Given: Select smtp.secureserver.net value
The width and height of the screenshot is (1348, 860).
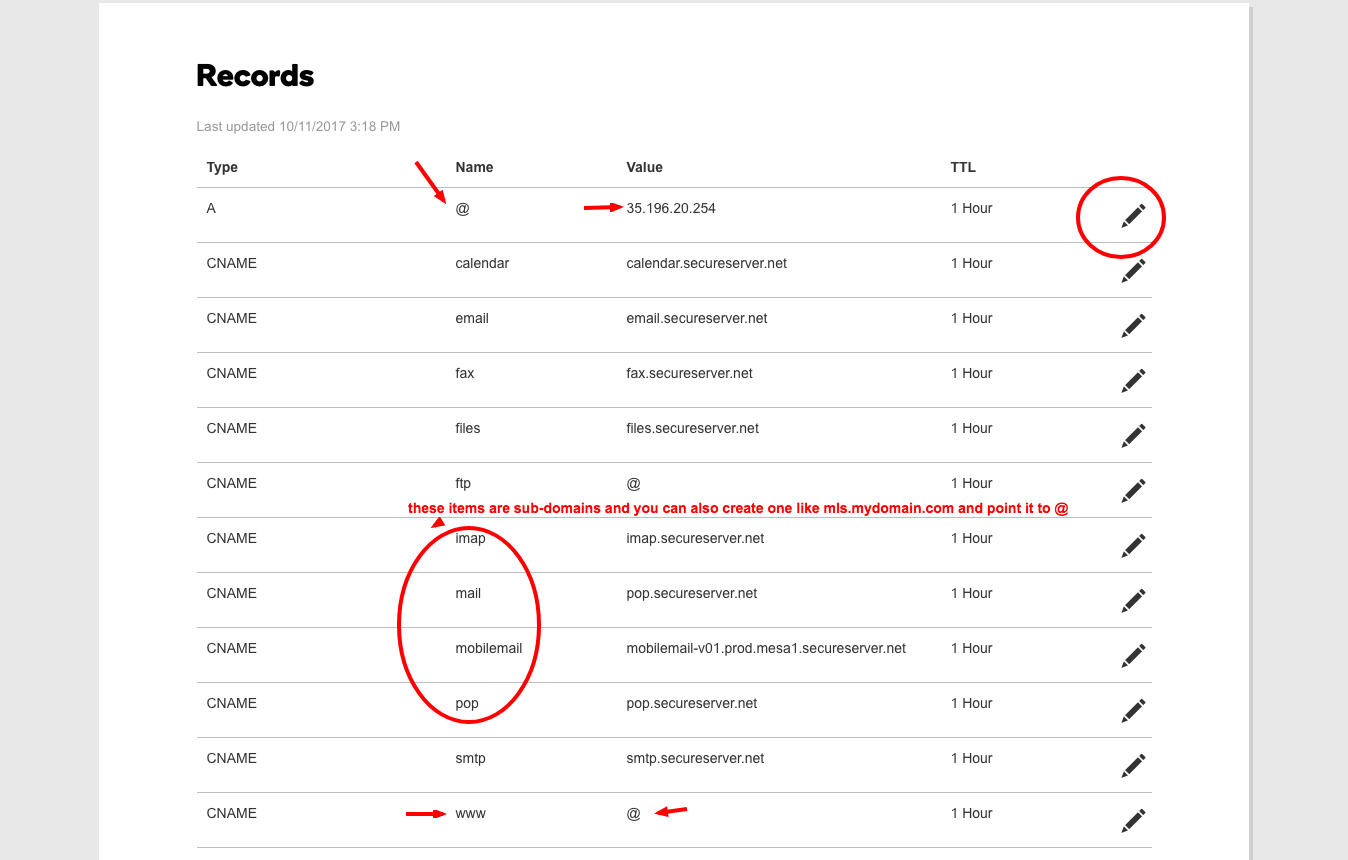Looking at the screenshot, I should [696, 758].
